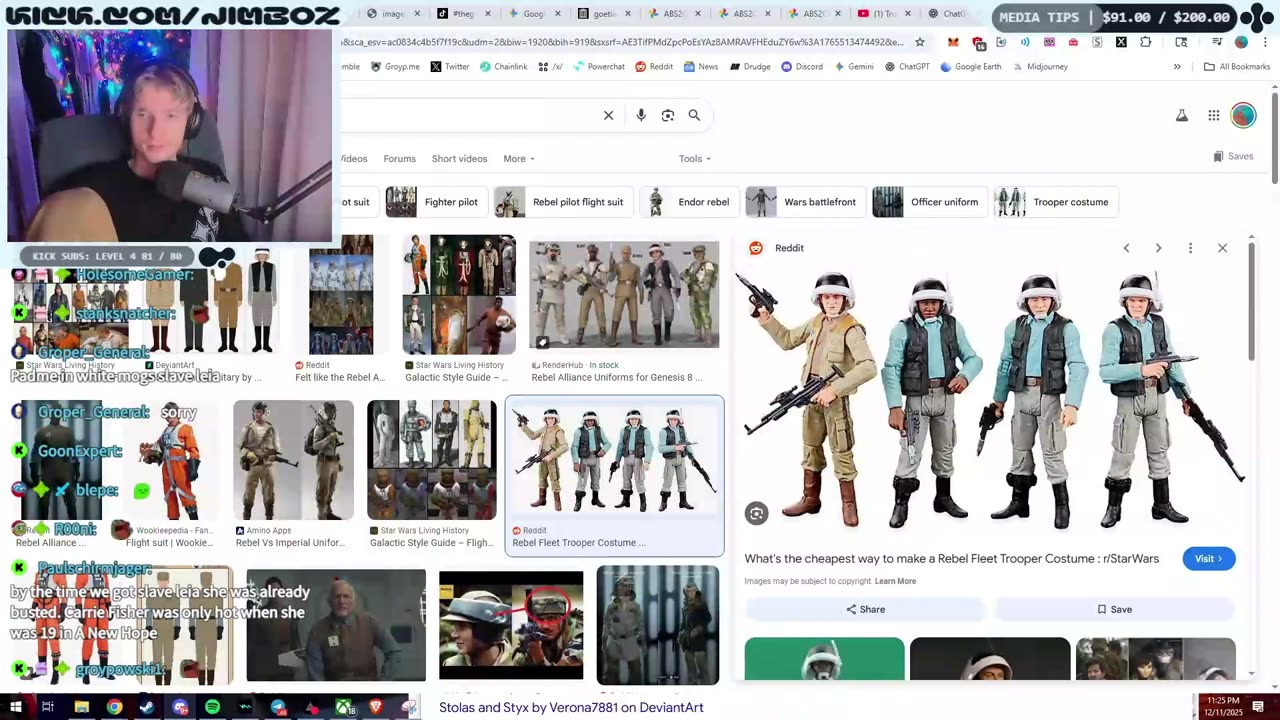This screenshot has width=1280, height=720.
Task: Select the Trooper costume filter chip
Action: [x=1055, y=202]
